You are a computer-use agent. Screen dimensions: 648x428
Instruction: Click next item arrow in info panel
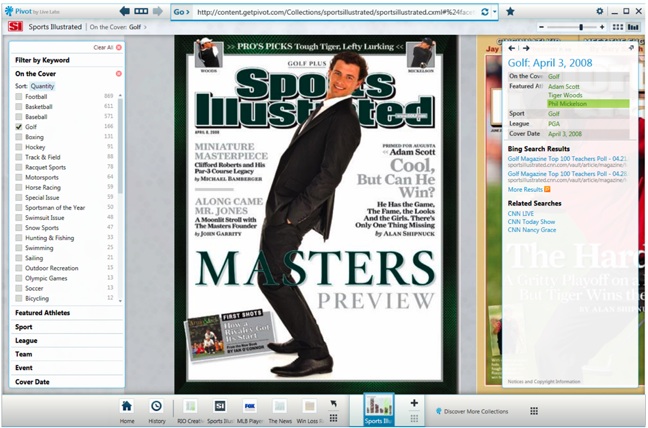[x=526, y=48]
